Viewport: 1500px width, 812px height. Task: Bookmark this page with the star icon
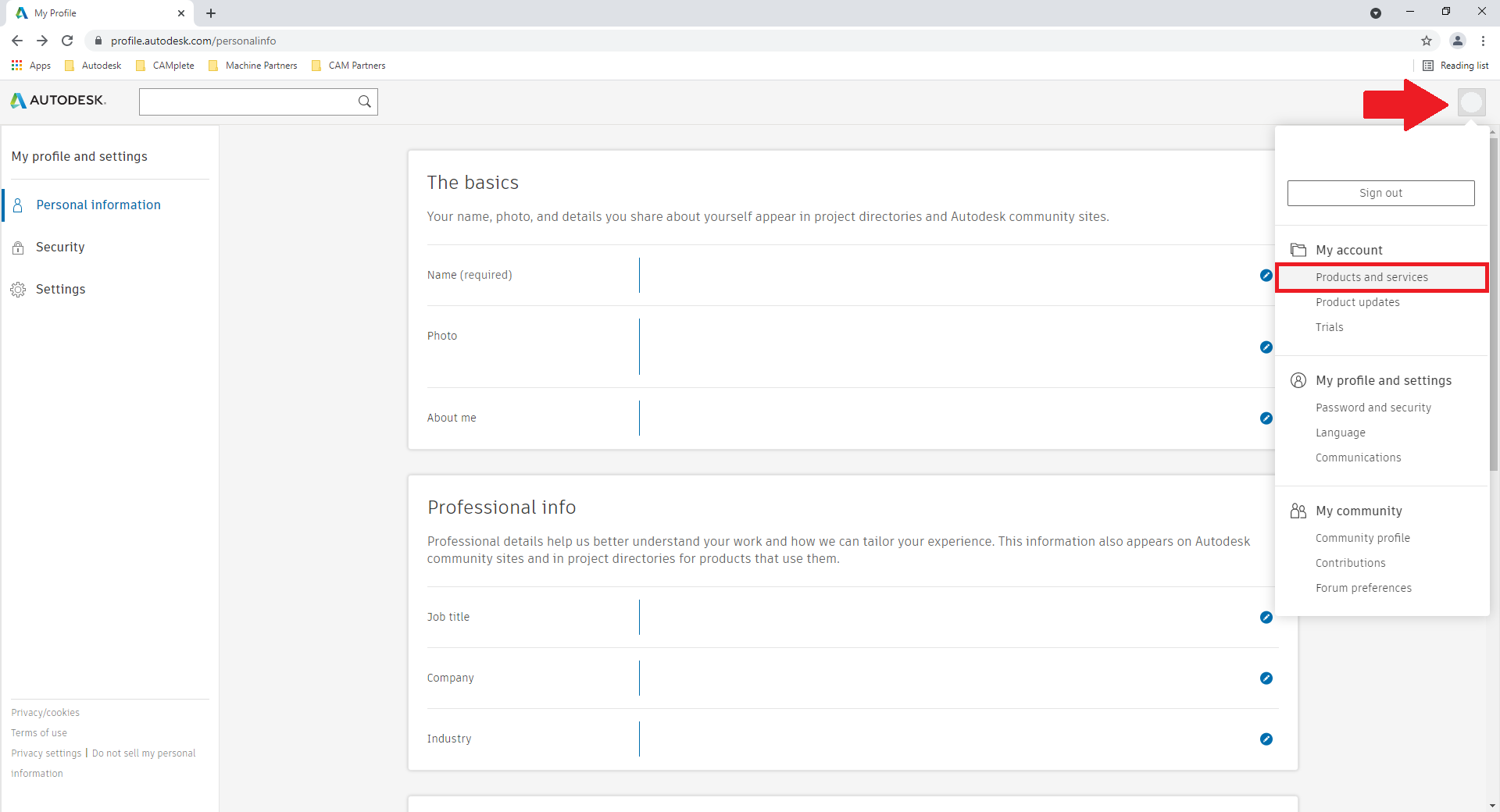point(1427,41)
